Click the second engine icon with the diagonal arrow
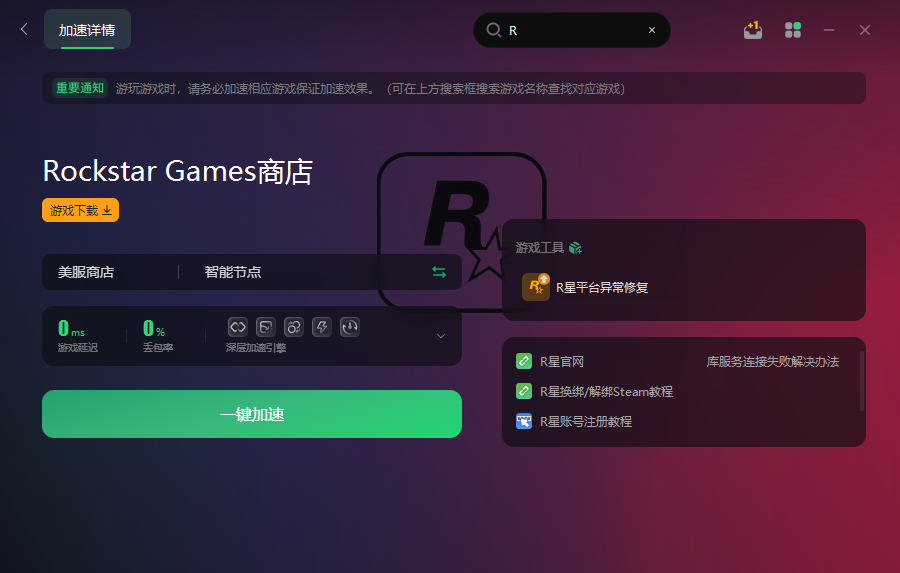The image size is (900, 573). coord(266,327)
